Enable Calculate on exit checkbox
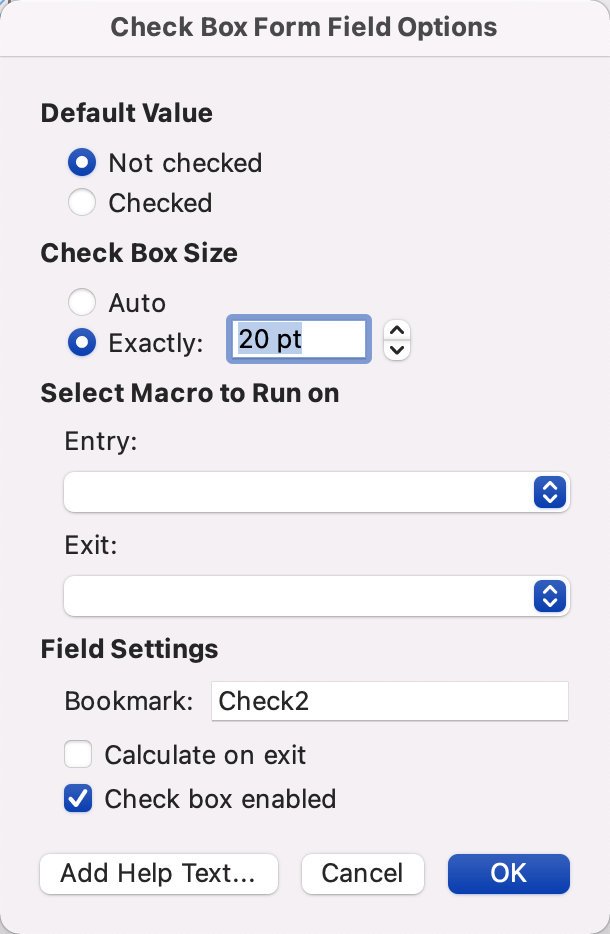610x934 pixels. pyautogui.click(x=78, y=755)
